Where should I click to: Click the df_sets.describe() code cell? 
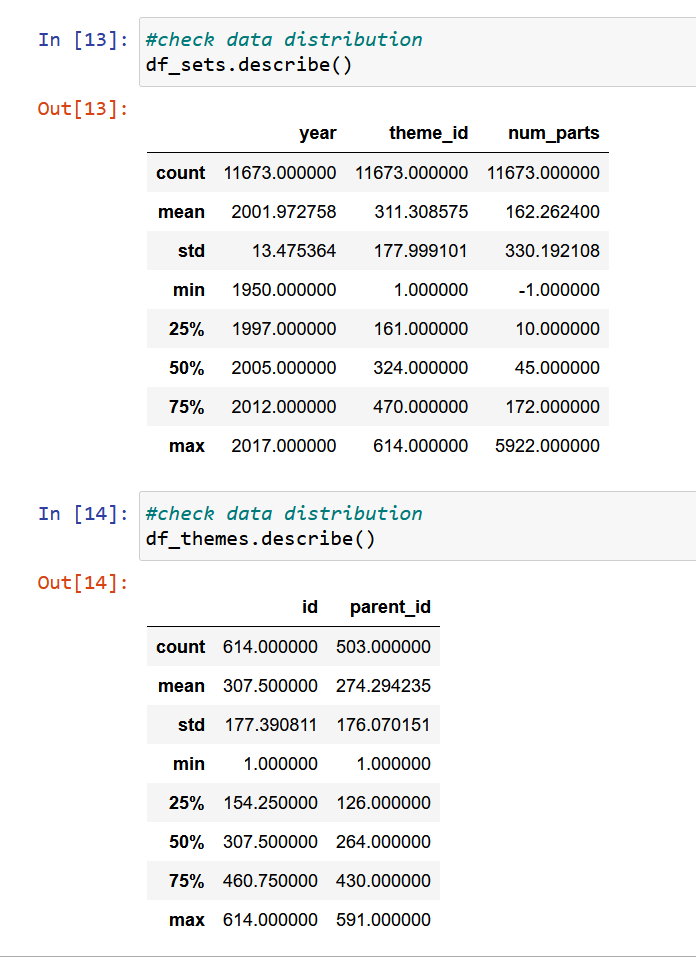(418, 52)
